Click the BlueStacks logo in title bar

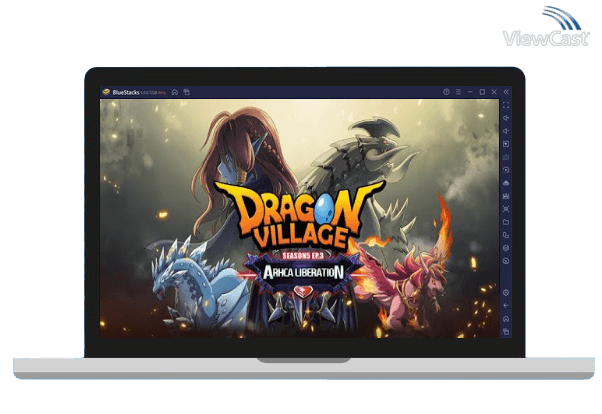[106, 92]
